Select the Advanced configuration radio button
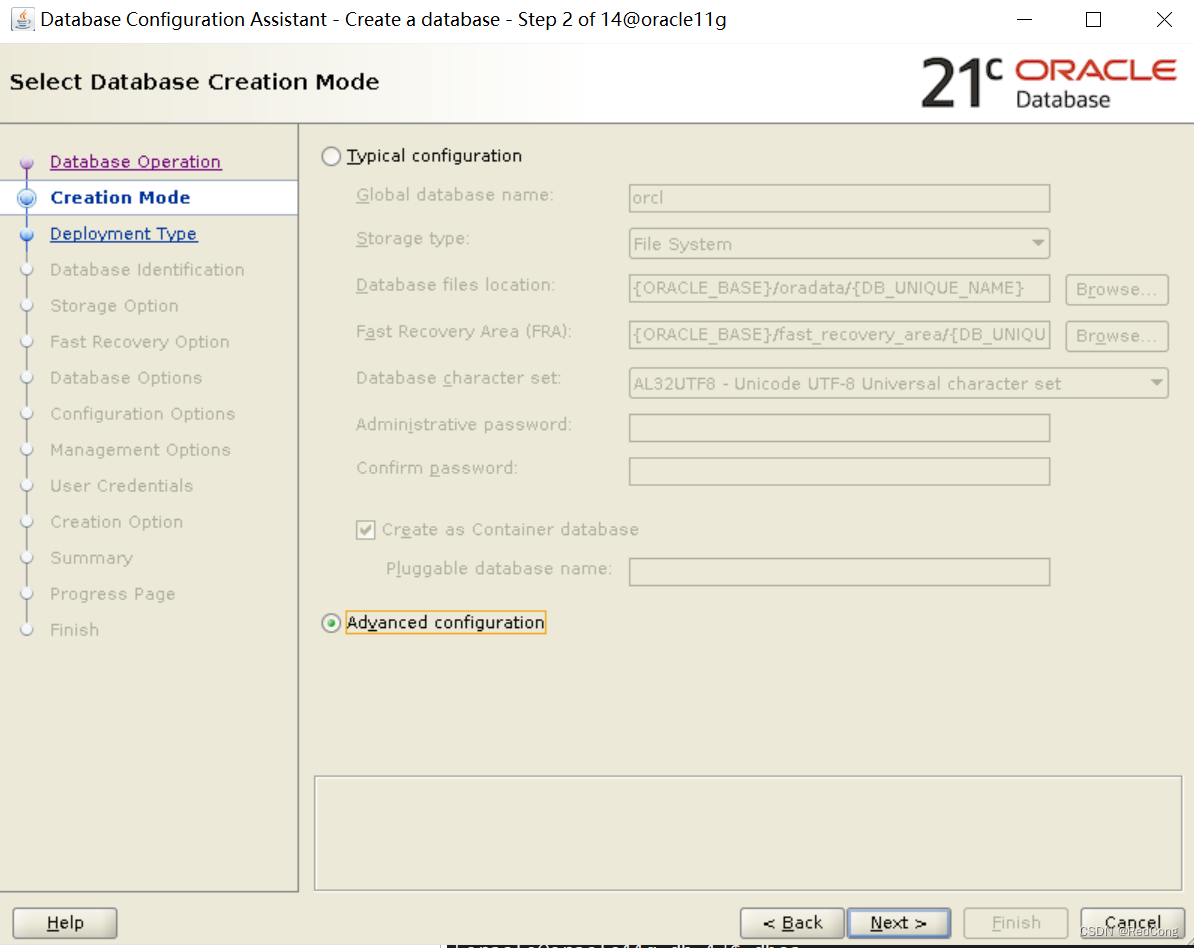1194x948 pixels. [330, 623]
